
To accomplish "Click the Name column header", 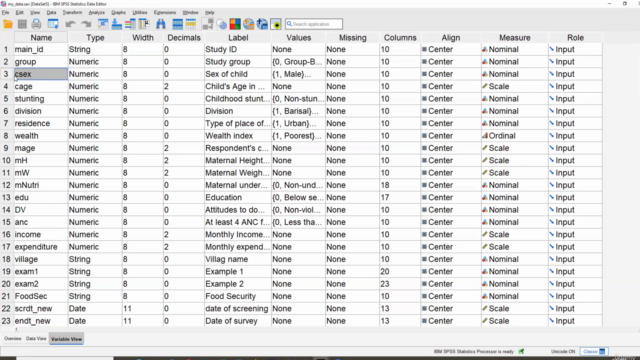I will click(x=41, y=38).
